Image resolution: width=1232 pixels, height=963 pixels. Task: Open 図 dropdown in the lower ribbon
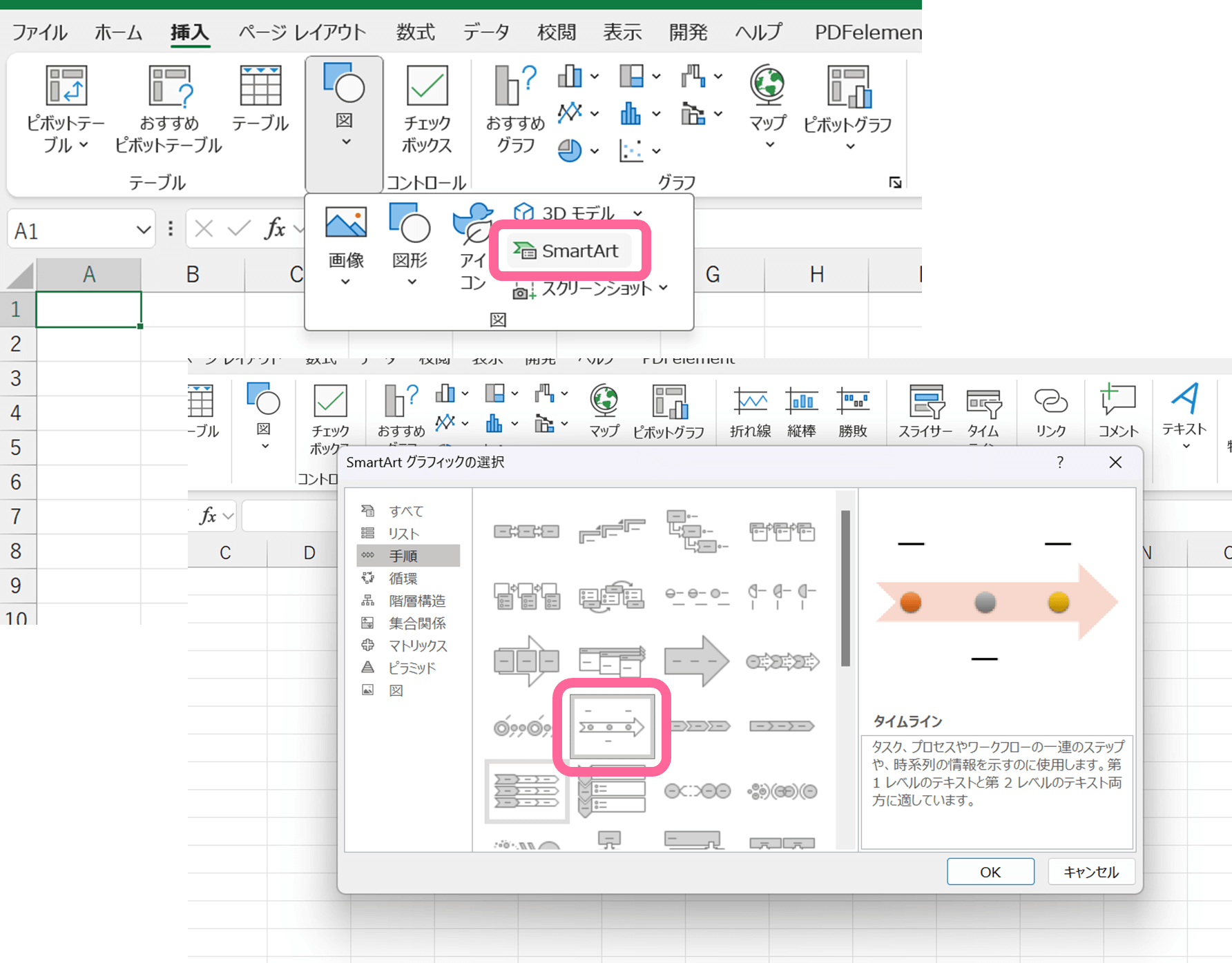tap(264, 416)
